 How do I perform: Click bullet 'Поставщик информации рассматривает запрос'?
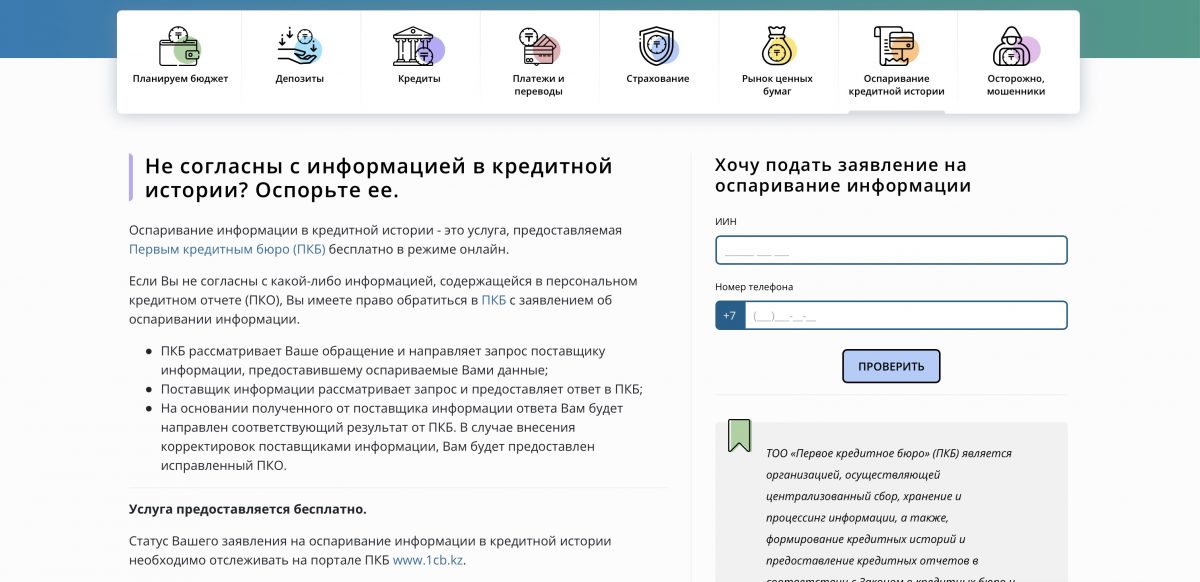tap(402, 389)
